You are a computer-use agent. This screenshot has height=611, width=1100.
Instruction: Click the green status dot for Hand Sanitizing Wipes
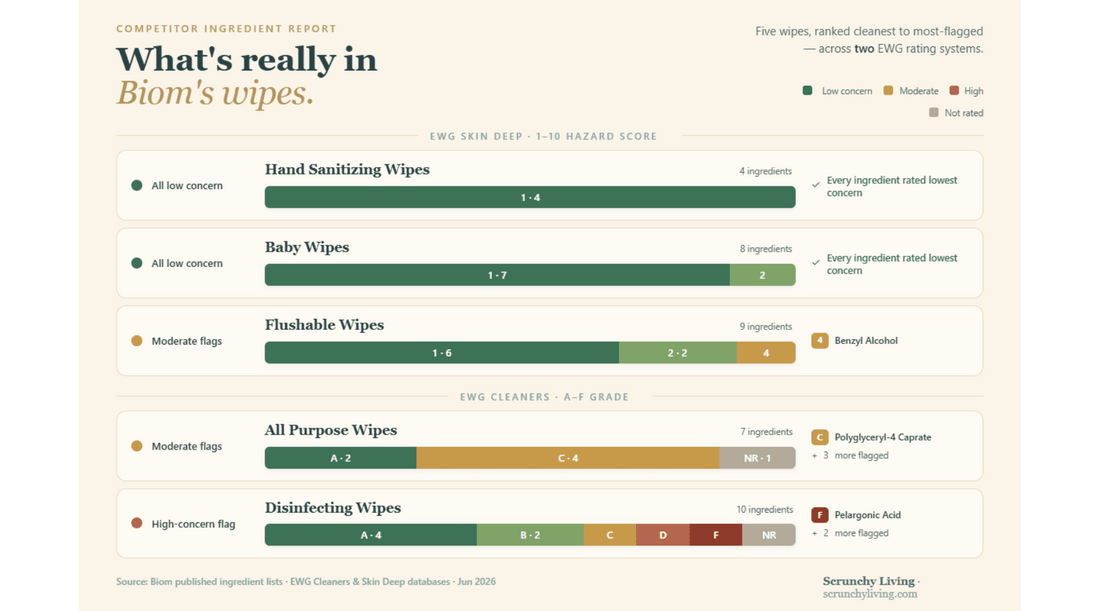[137, 185]
